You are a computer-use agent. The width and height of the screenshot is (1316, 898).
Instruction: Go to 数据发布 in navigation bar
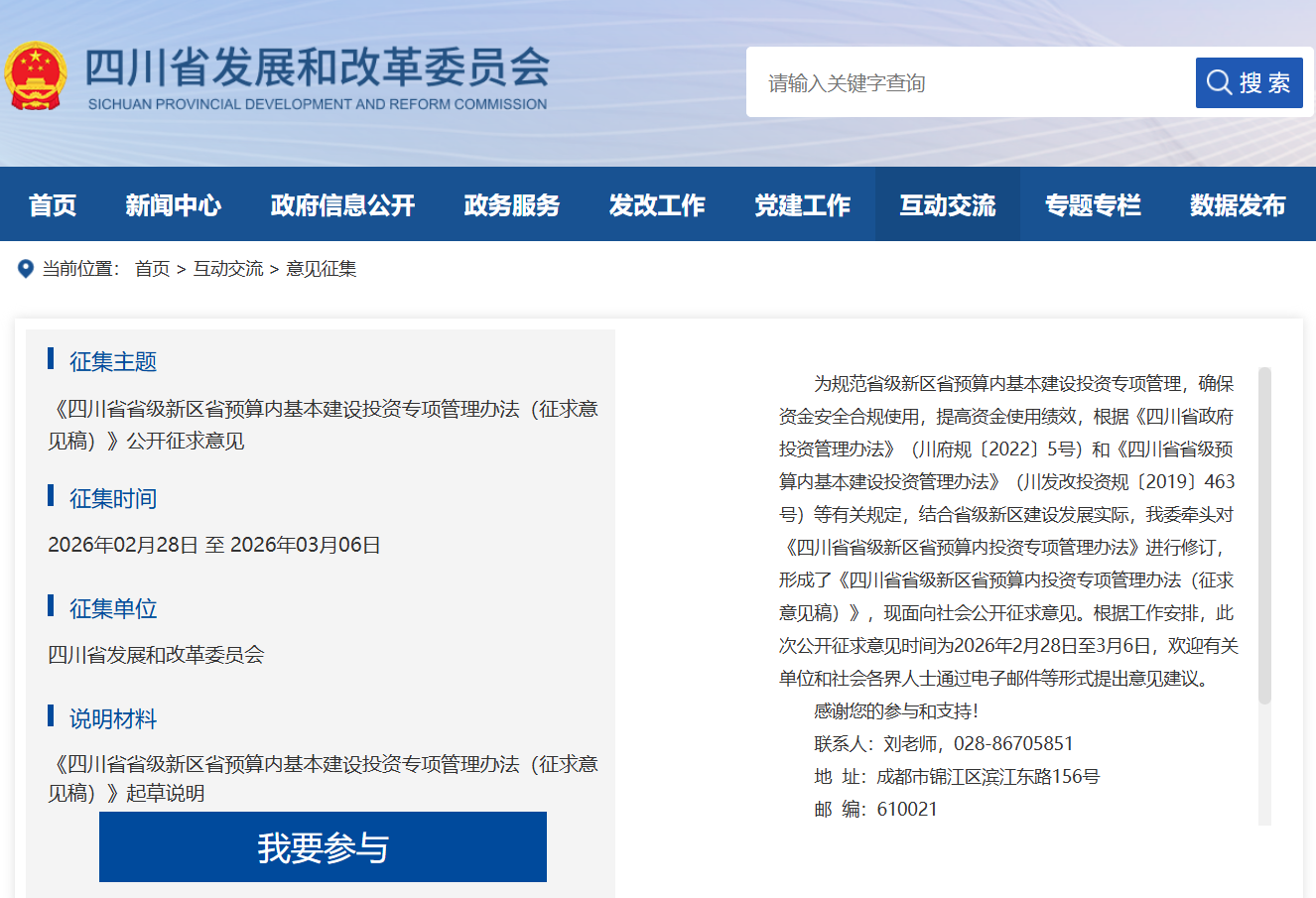[x=1238, y=205]
